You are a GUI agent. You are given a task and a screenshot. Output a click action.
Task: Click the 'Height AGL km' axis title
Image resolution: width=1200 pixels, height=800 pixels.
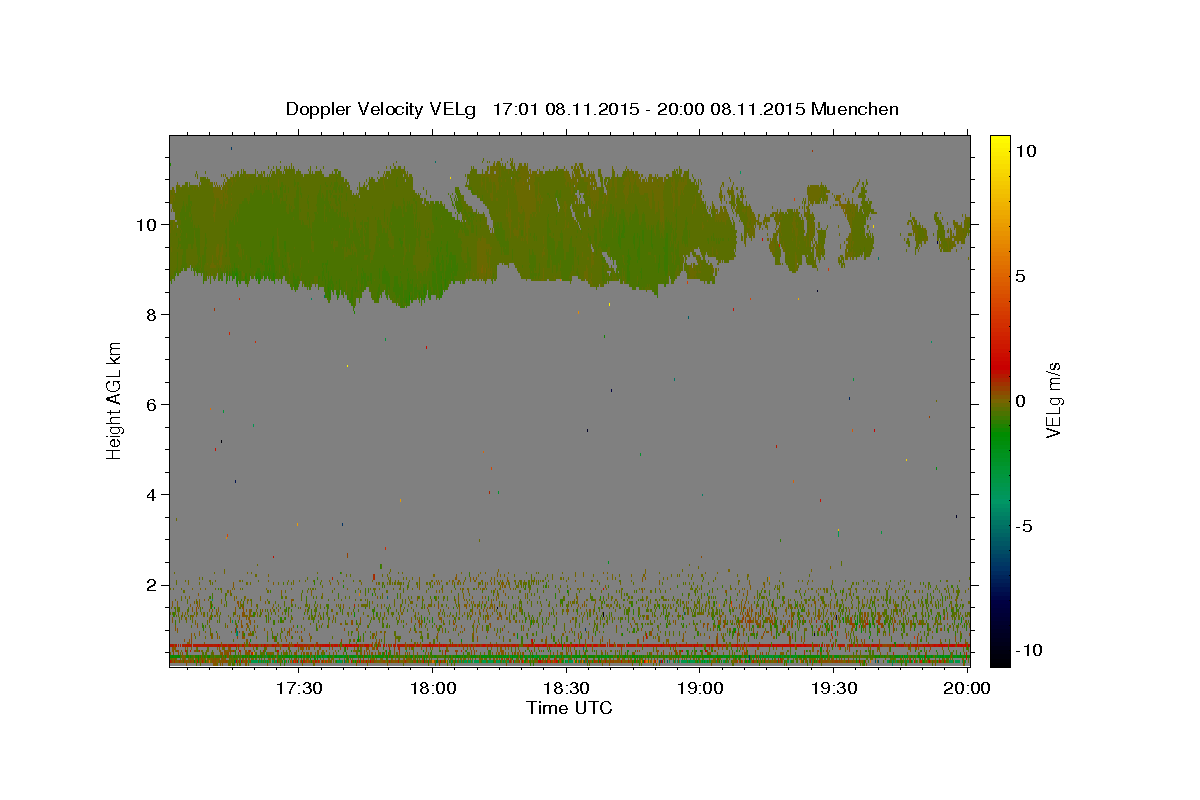[x=115, y=401]
